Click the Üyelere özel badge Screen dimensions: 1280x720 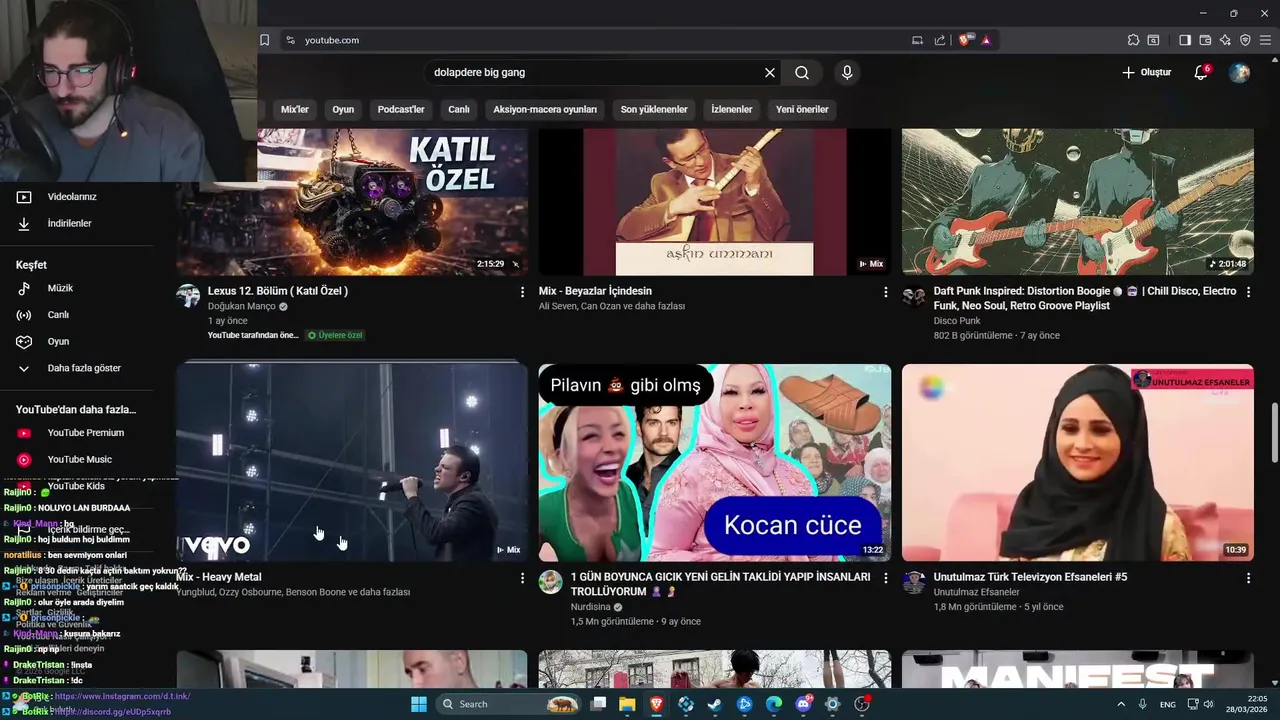(x=335, y=335)
